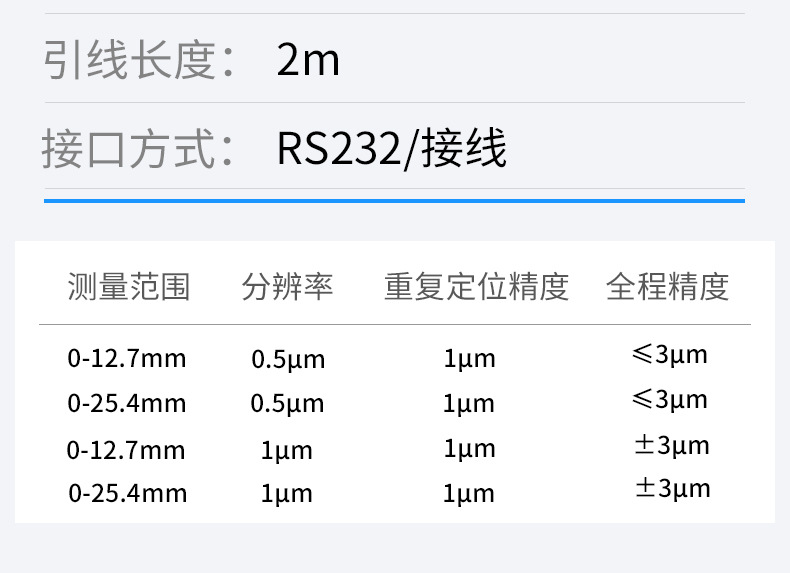This screenshot has height=573, width=790.
Task: Select 0-12.7mm in the third table row
Action: click(x=126, y=450)
